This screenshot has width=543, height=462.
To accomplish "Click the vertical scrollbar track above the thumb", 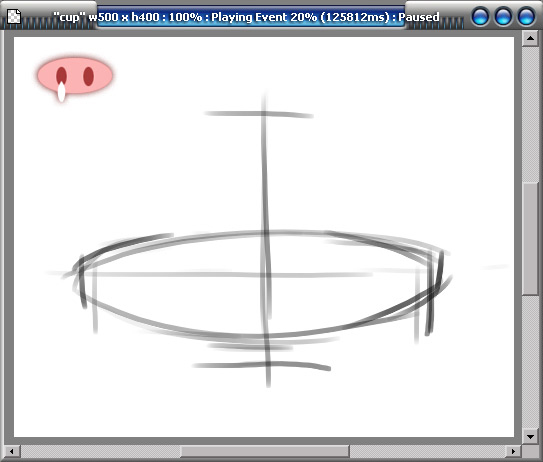I will (x=530, y=114).
